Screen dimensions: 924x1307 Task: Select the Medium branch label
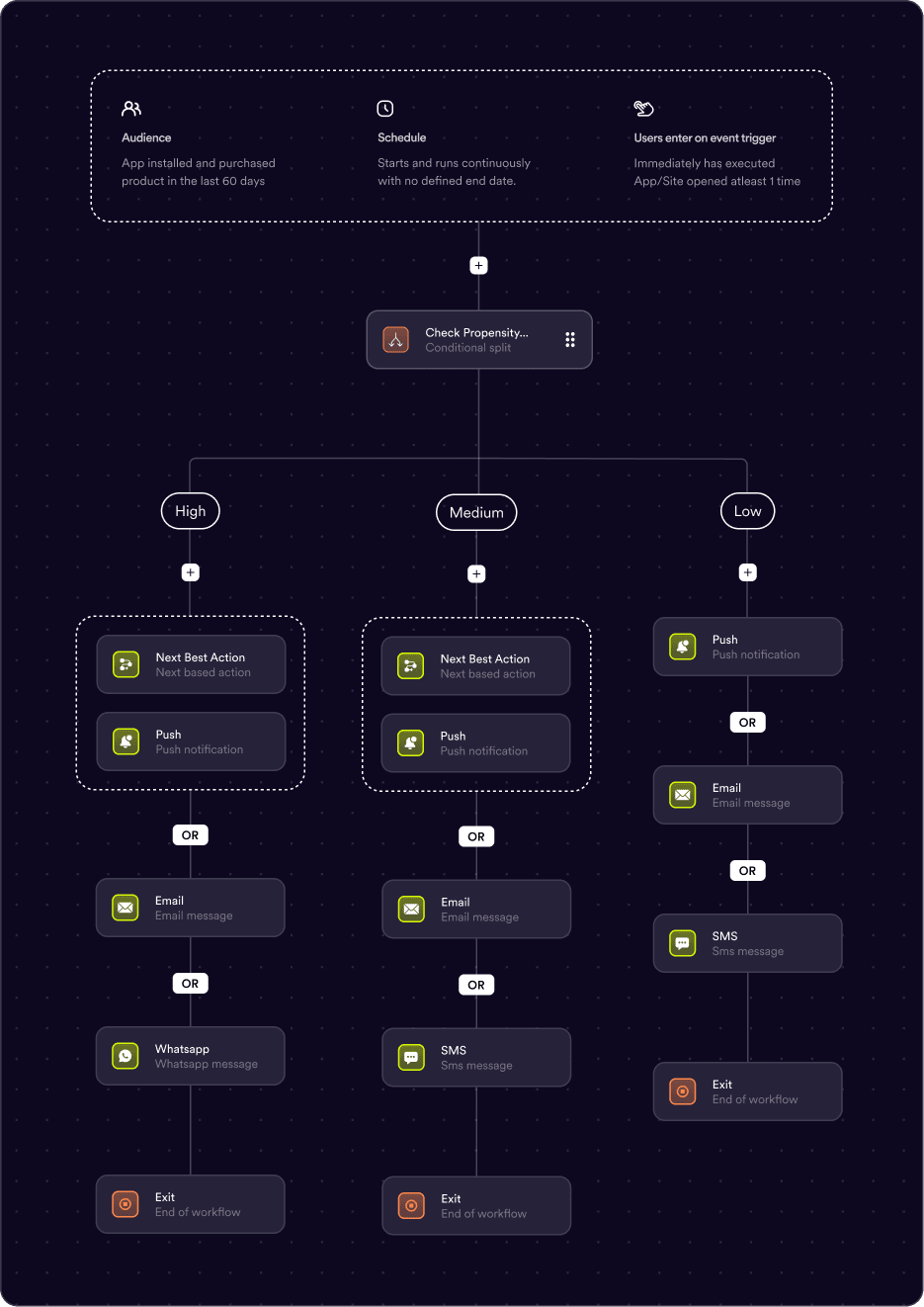(476, 512)
